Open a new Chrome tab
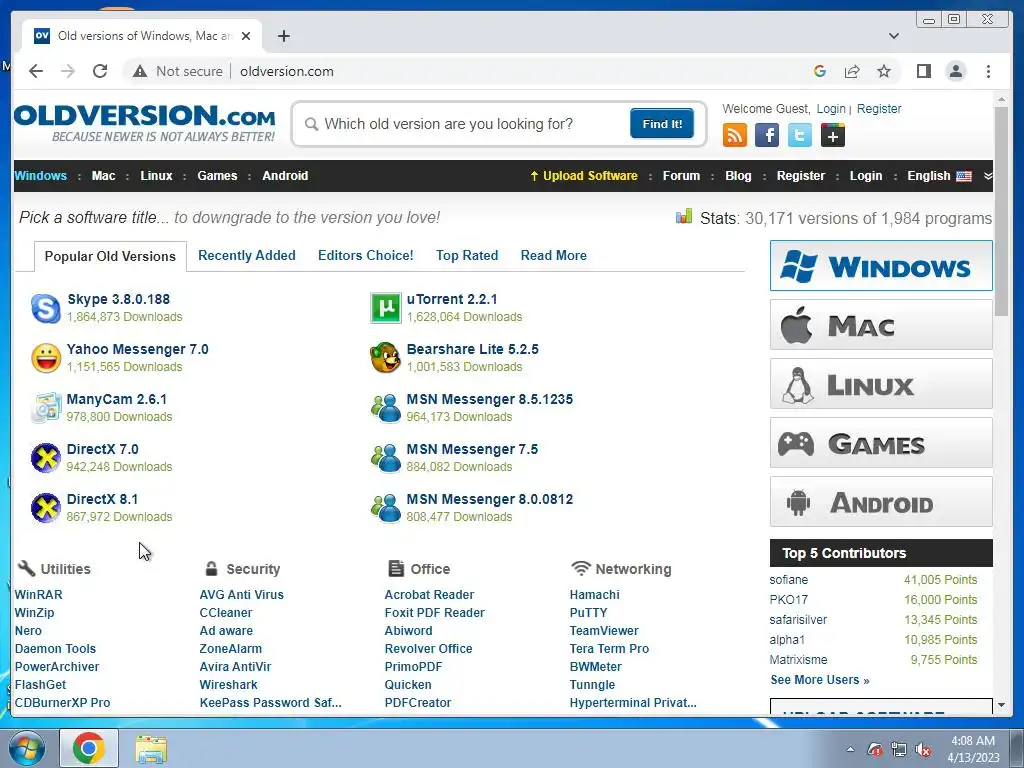This screenshot has width=1024, height=768. [283, 36]
